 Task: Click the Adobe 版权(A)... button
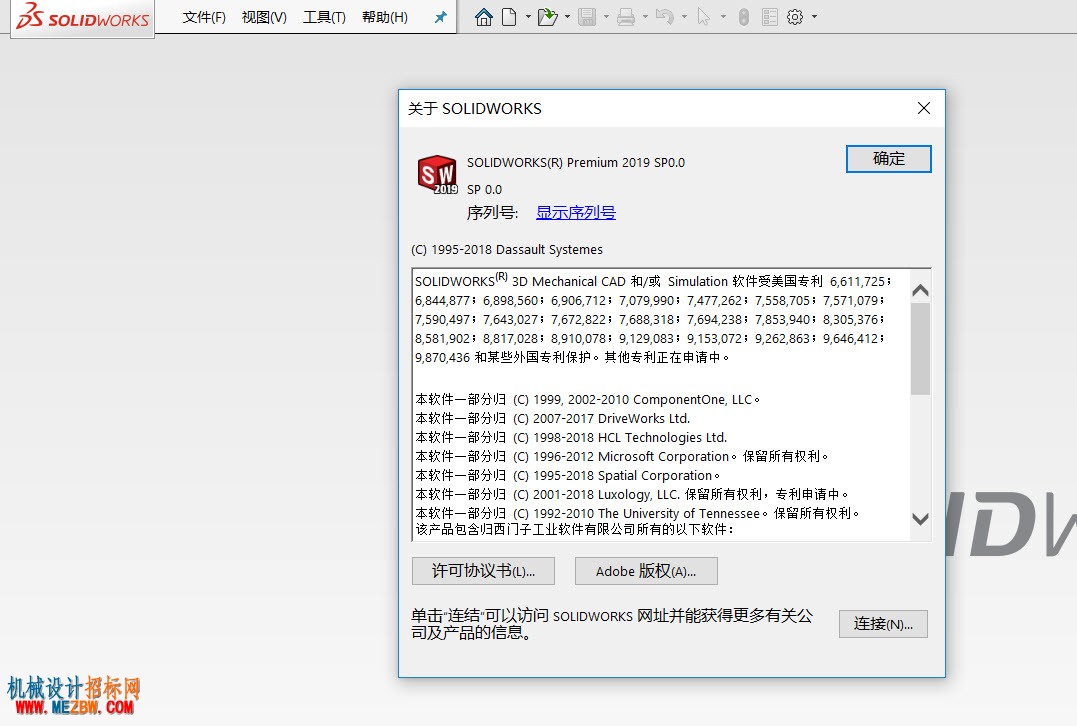(646, 571)
